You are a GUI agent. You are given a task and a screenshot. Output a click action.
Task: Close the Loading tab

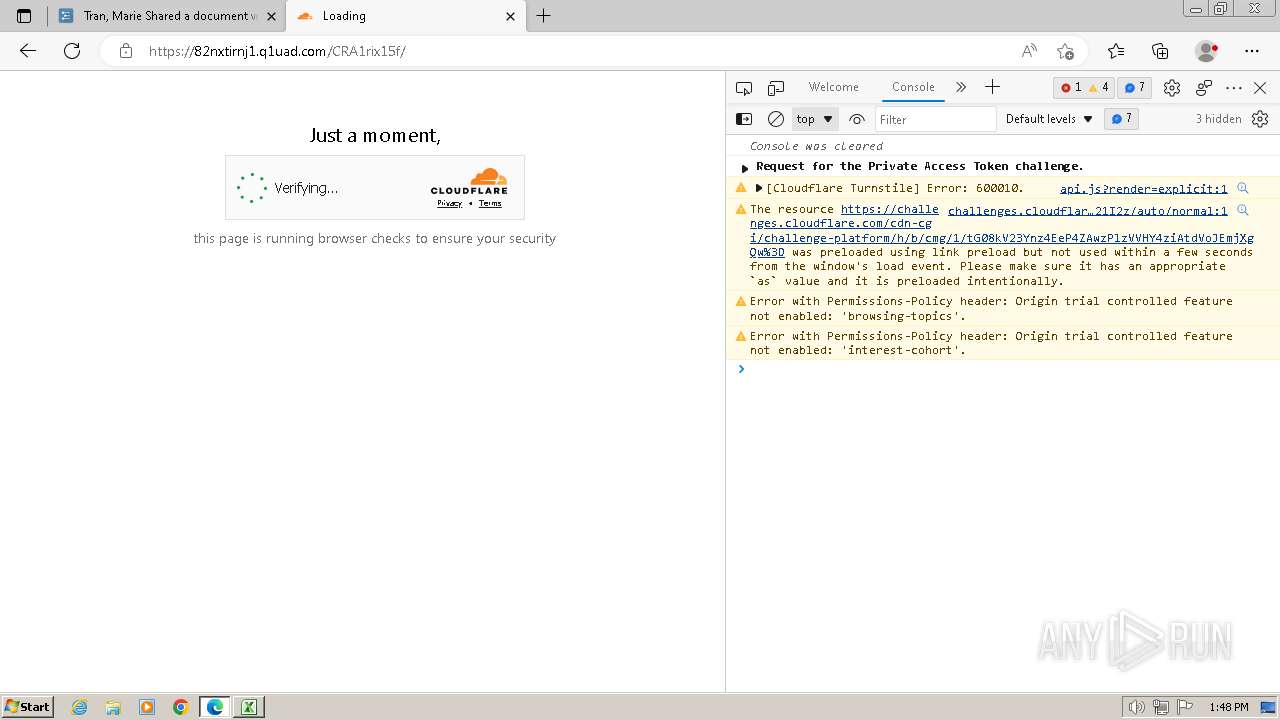pos(511,16)
